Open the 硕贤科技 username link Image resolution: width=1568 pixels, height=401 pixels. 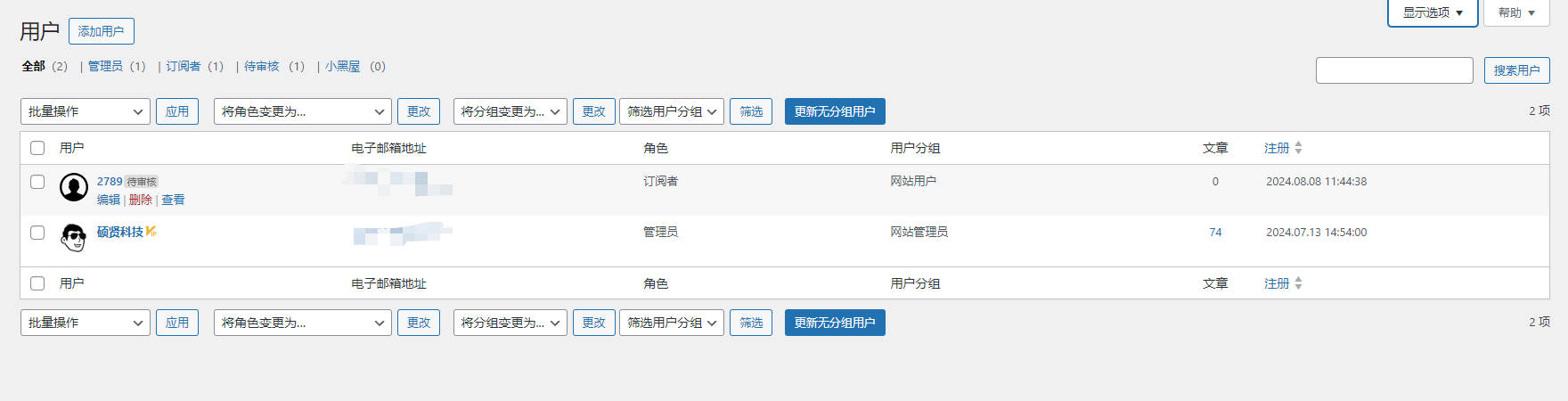(120, 232)
